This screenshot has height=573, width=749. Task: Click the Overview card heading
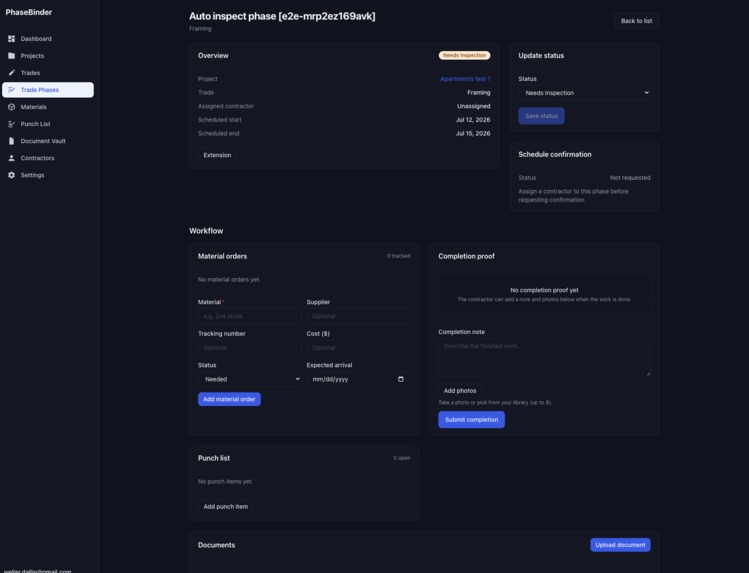(x=213, y=56)
